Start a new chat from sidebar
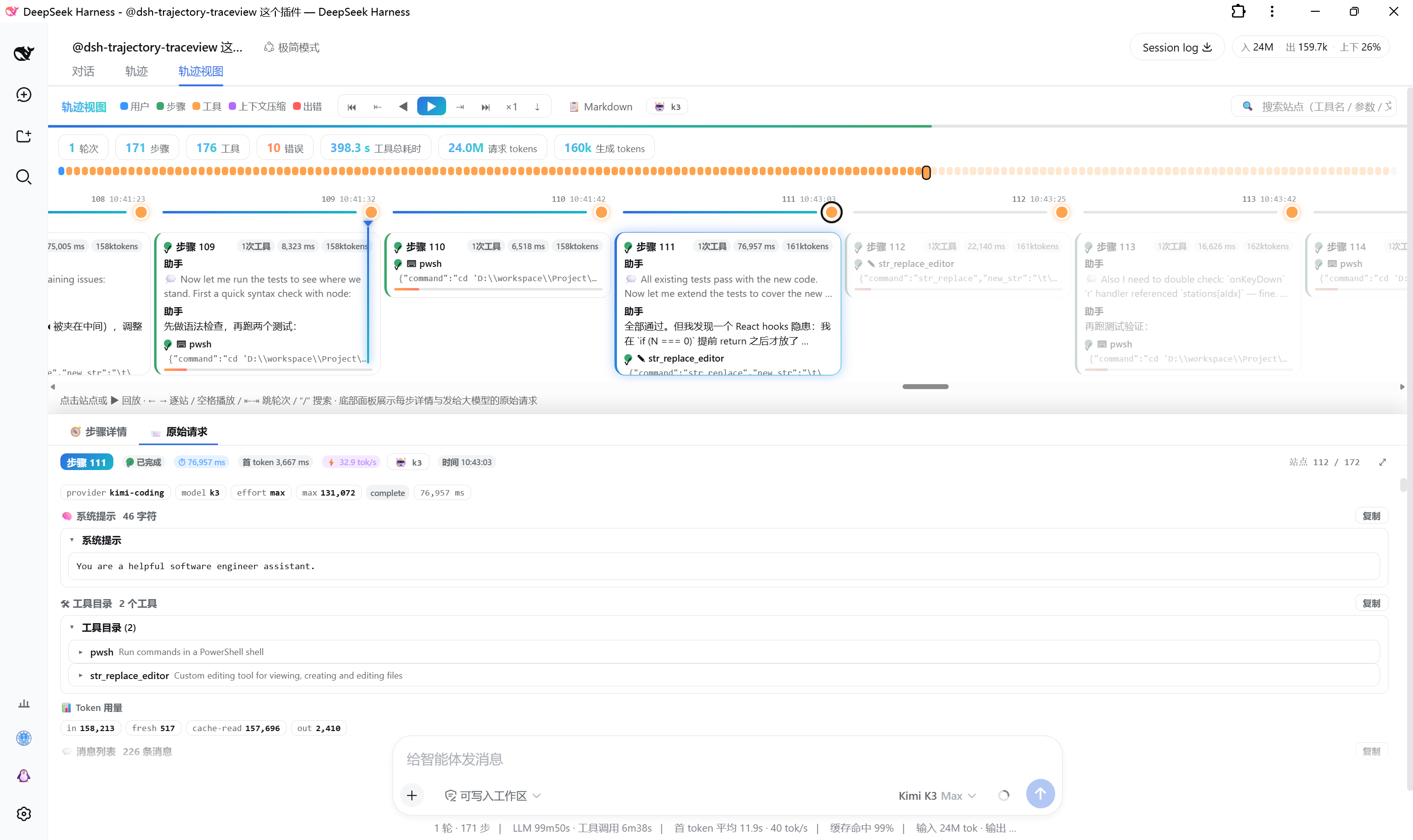 tap(24, 95)
